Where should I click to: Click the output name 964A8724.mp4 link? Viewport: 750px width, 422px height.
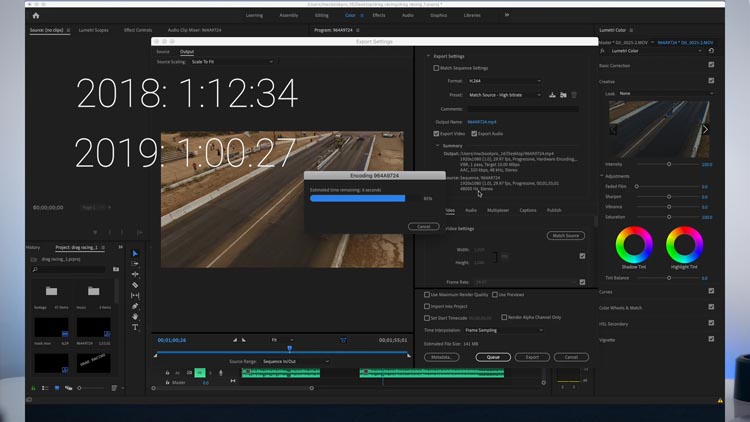pyautogui.click(x=482, y=122)
